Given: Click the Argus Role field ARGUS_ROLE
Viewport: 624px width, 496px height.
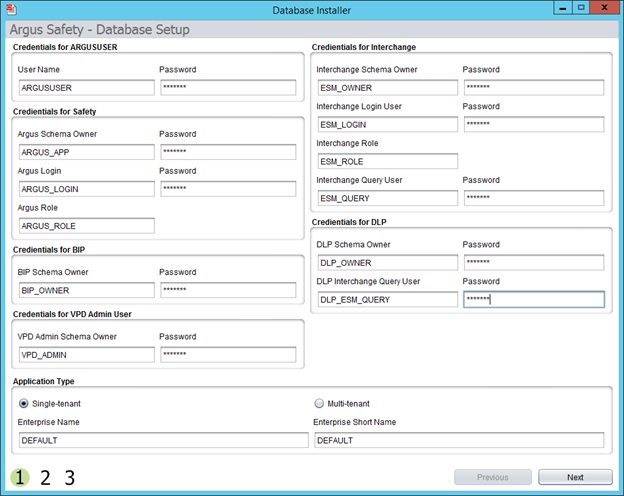Looking at the screenshot, I should click(87, 226).
